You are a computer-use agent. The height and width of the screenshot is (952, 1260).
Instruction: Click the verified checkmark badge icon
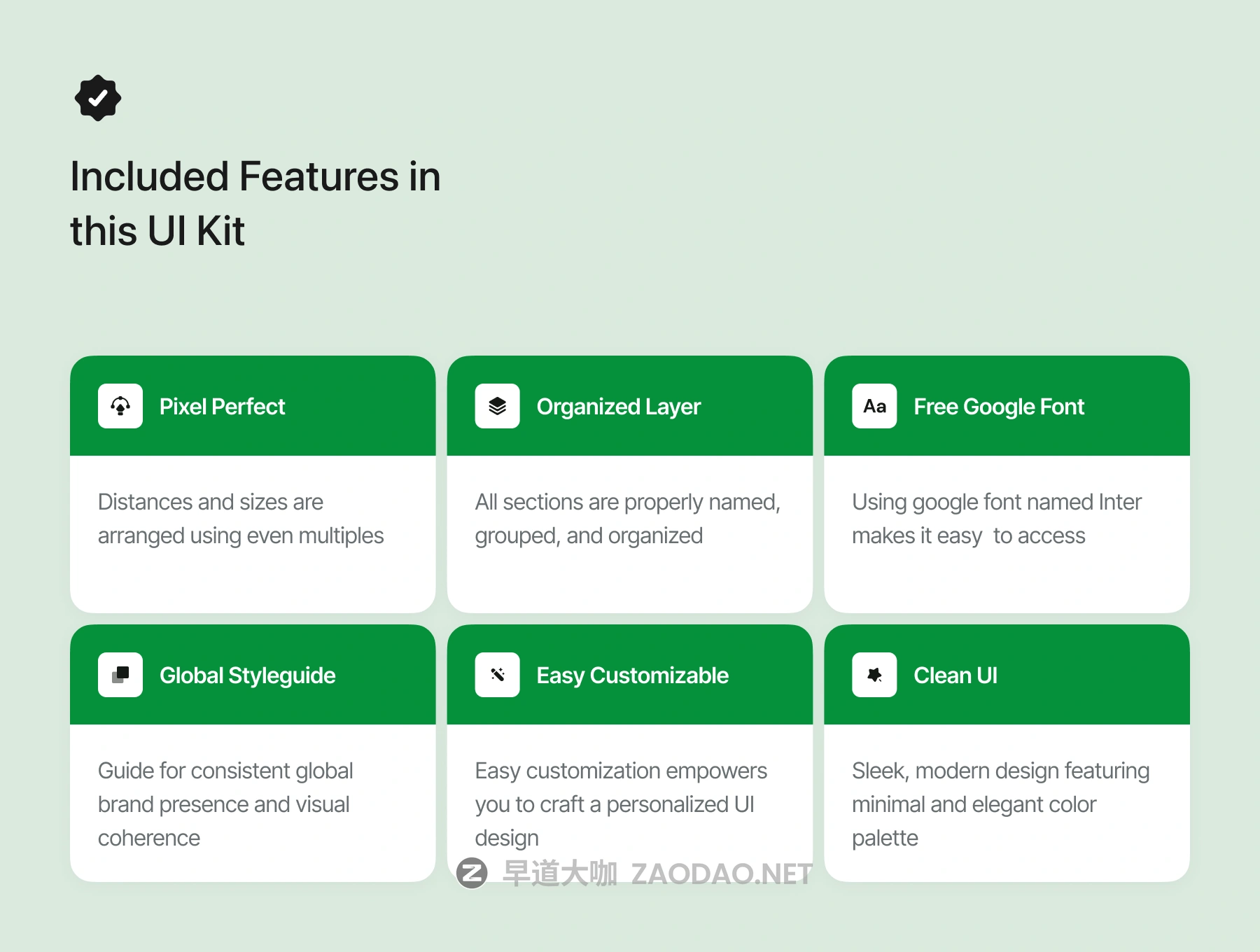coord(98,98)
